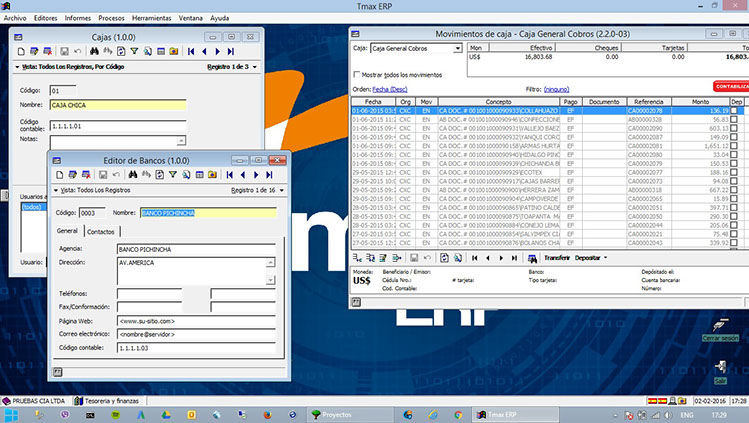Open the Depositar dropdown arrow

(603, 258)
